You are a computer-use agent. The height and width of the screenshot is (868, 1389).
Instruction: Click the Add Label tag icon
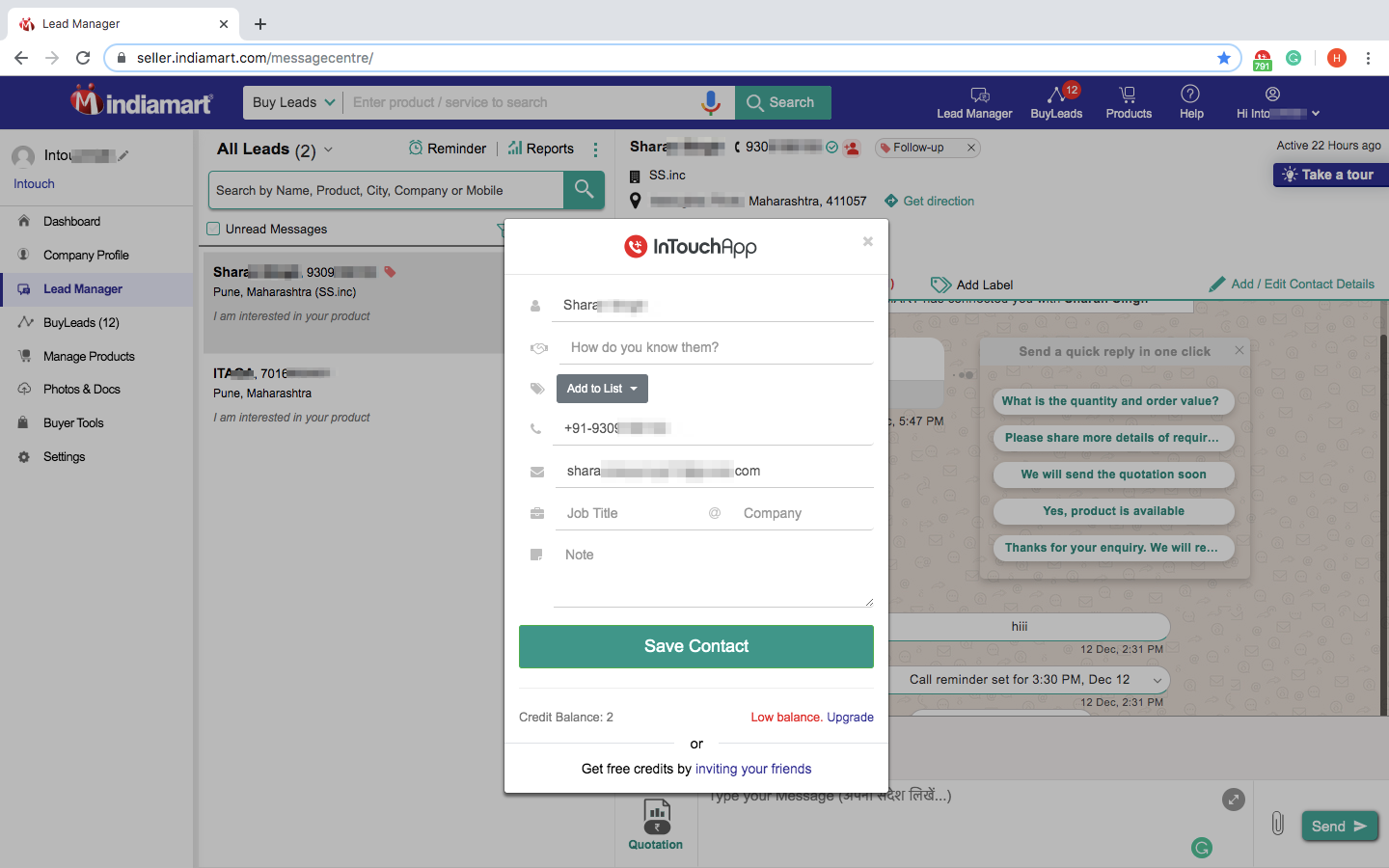pyautogui.click(x=940, y=285)
